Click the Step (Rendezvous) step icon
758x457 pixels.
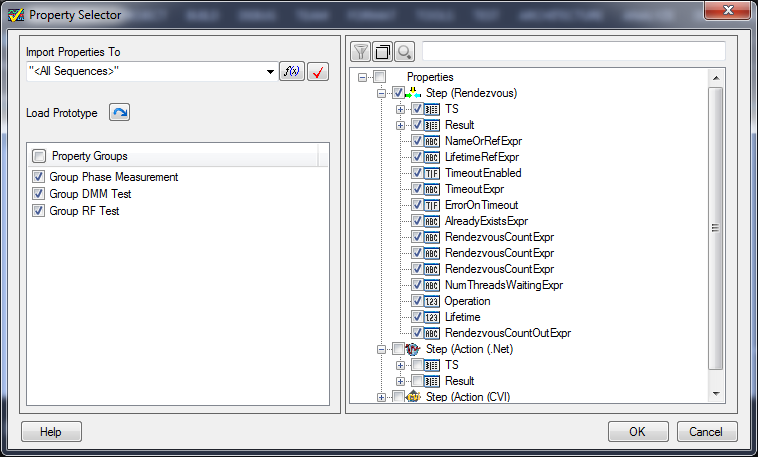(x=415, y=93)
